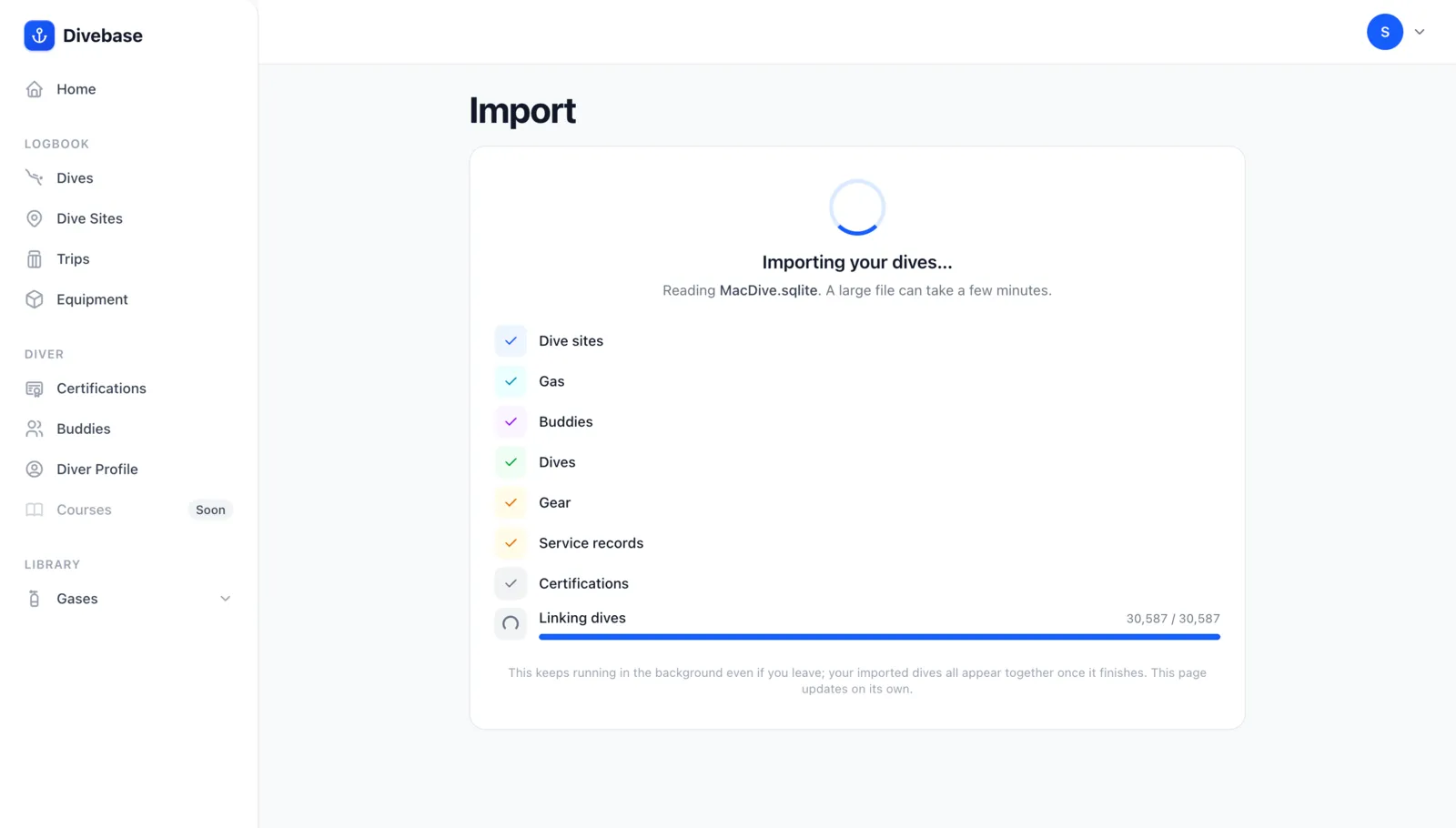Click the DIVER section header
The height and width of the screenshot is (828, 1456).
pyautogui.click(x=44, y=354)
